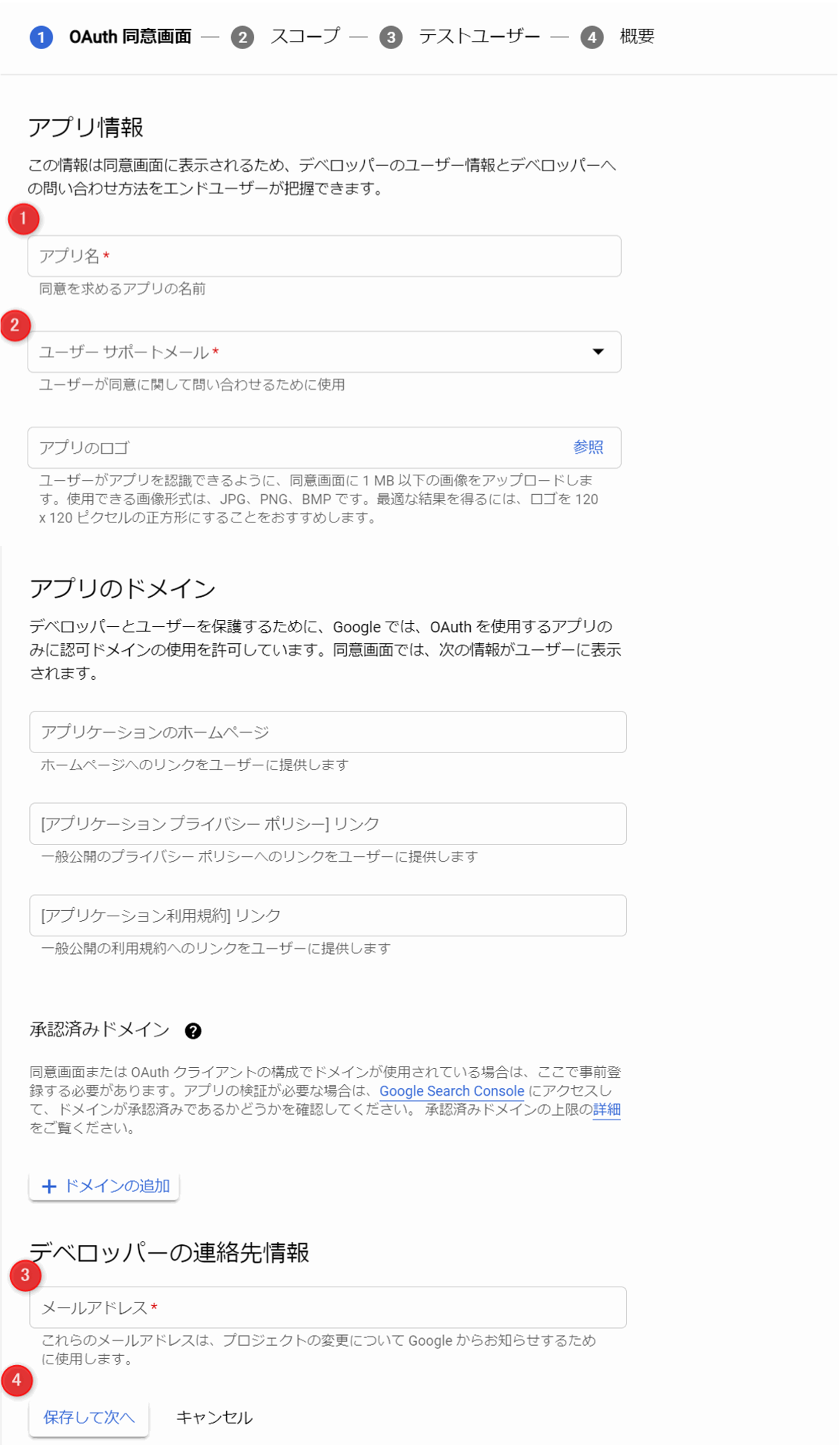Click the アプリ名 input field
The image size is (840, 1446).
pos(324,256)
